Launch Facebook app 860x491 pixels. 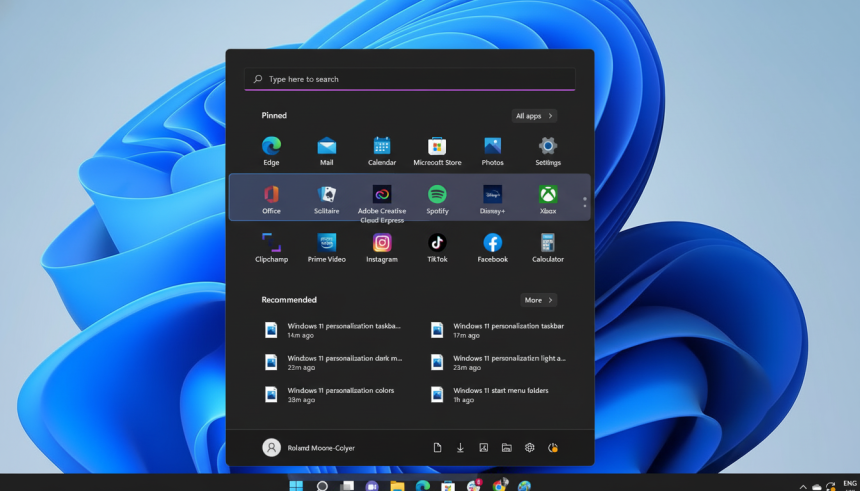tap(493, 247)
